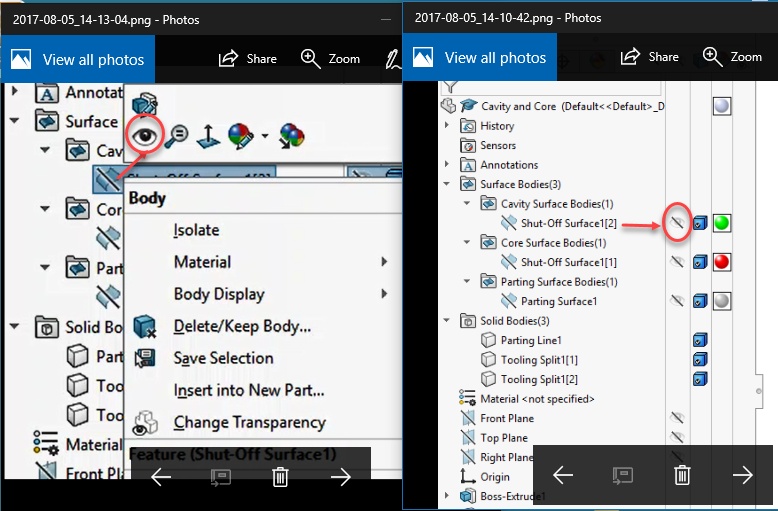Image resolution: width=778 pixels, height=511 pixels.
Task: Select Tooling Split1[2] solid body
Action: tap(539, 380)
